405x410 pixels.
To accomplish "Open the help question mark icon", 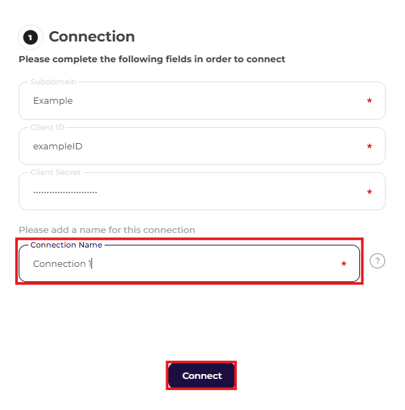I will point(377,261).
